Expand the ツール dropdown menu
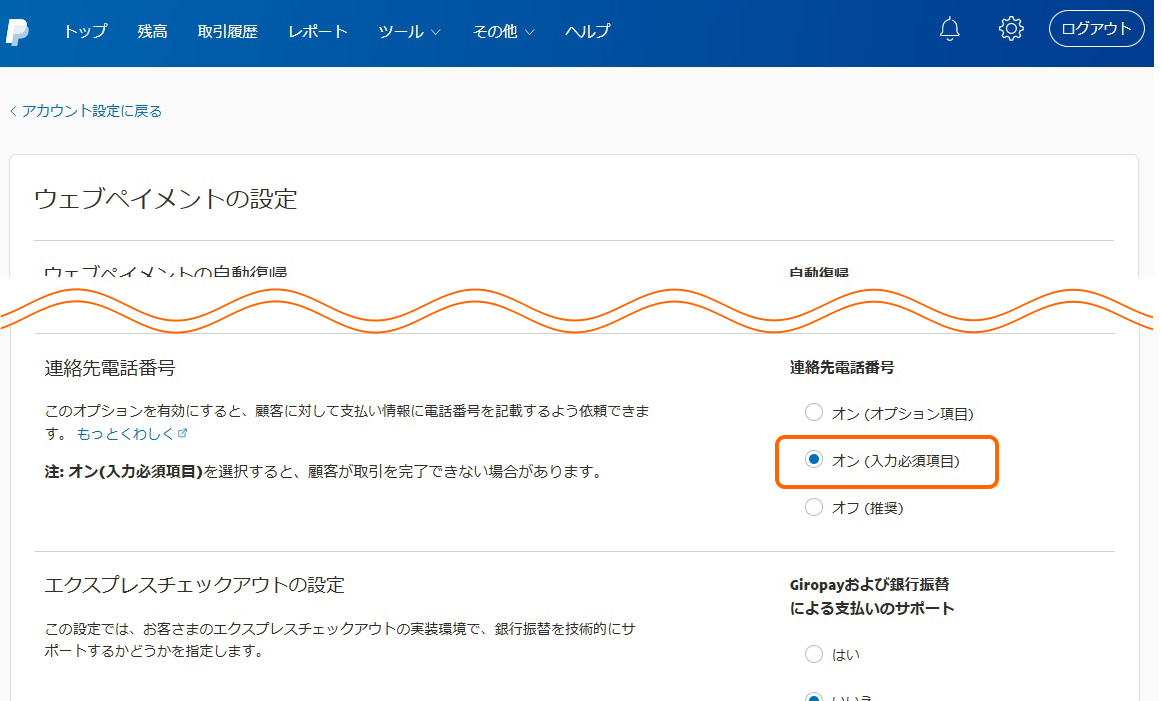 point(409,31)
